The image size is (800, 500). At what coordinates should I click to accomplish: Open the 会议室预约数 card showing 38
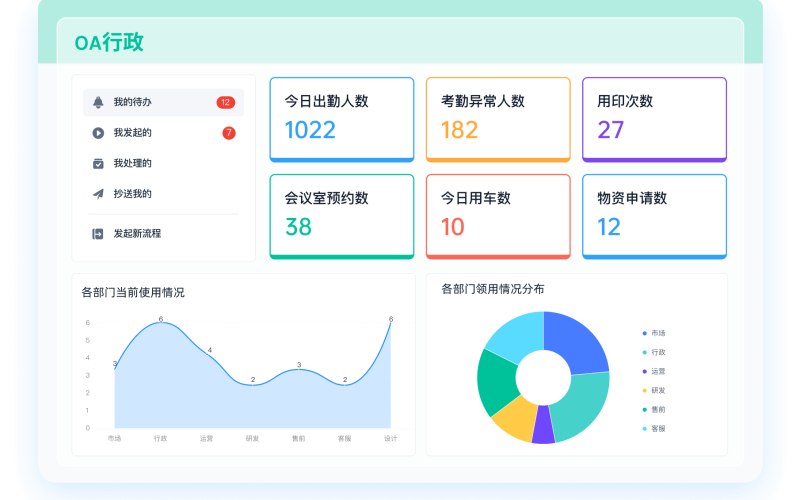pyautogui.click(x=342, y=216)
